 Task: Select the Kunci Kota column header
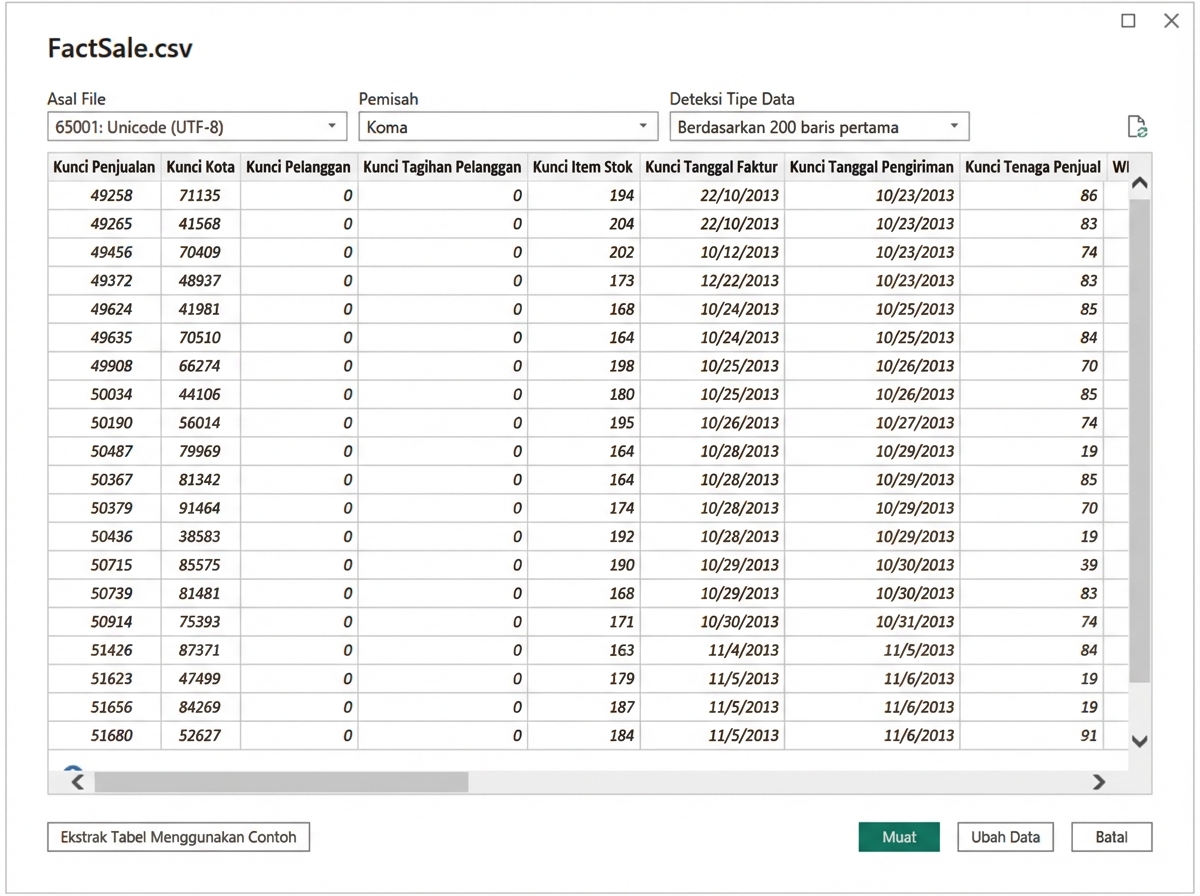200,166
